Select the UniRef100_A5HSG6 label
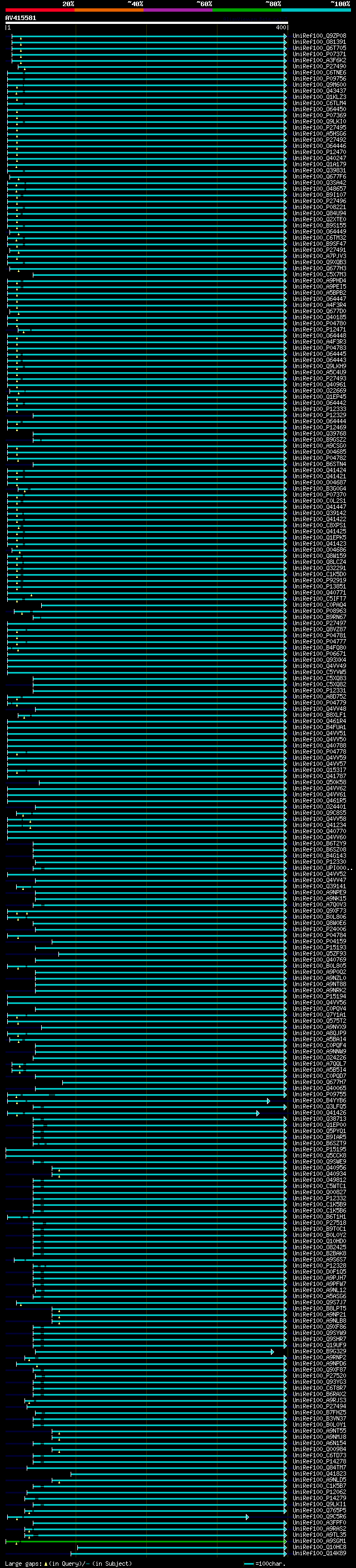356x1568 pixels. pyautogui.click(x=319, y=133)
